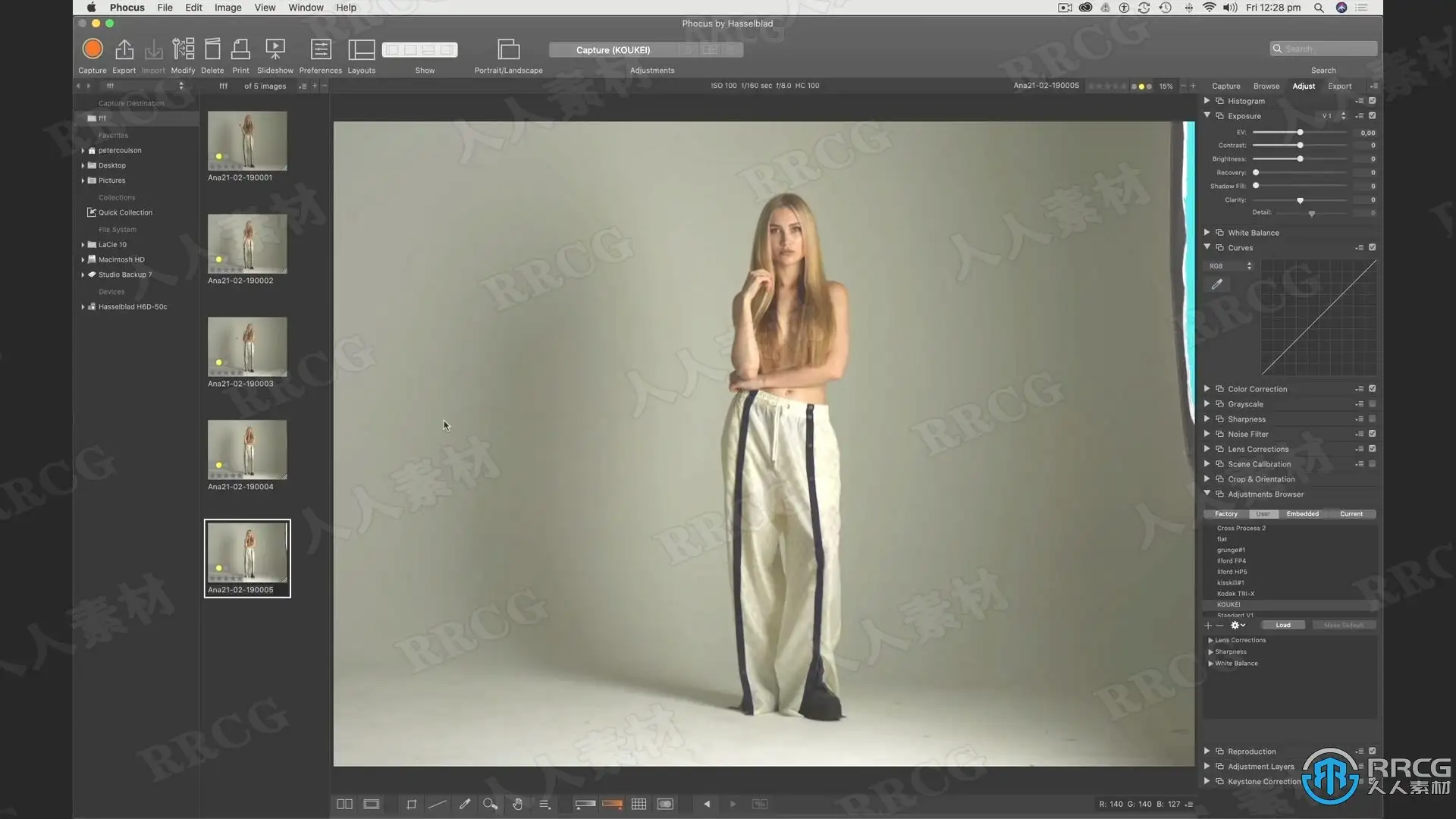Switch to side-by-side compare view icon
Viewport: 1456px width, 819px height.
point(344,805)
